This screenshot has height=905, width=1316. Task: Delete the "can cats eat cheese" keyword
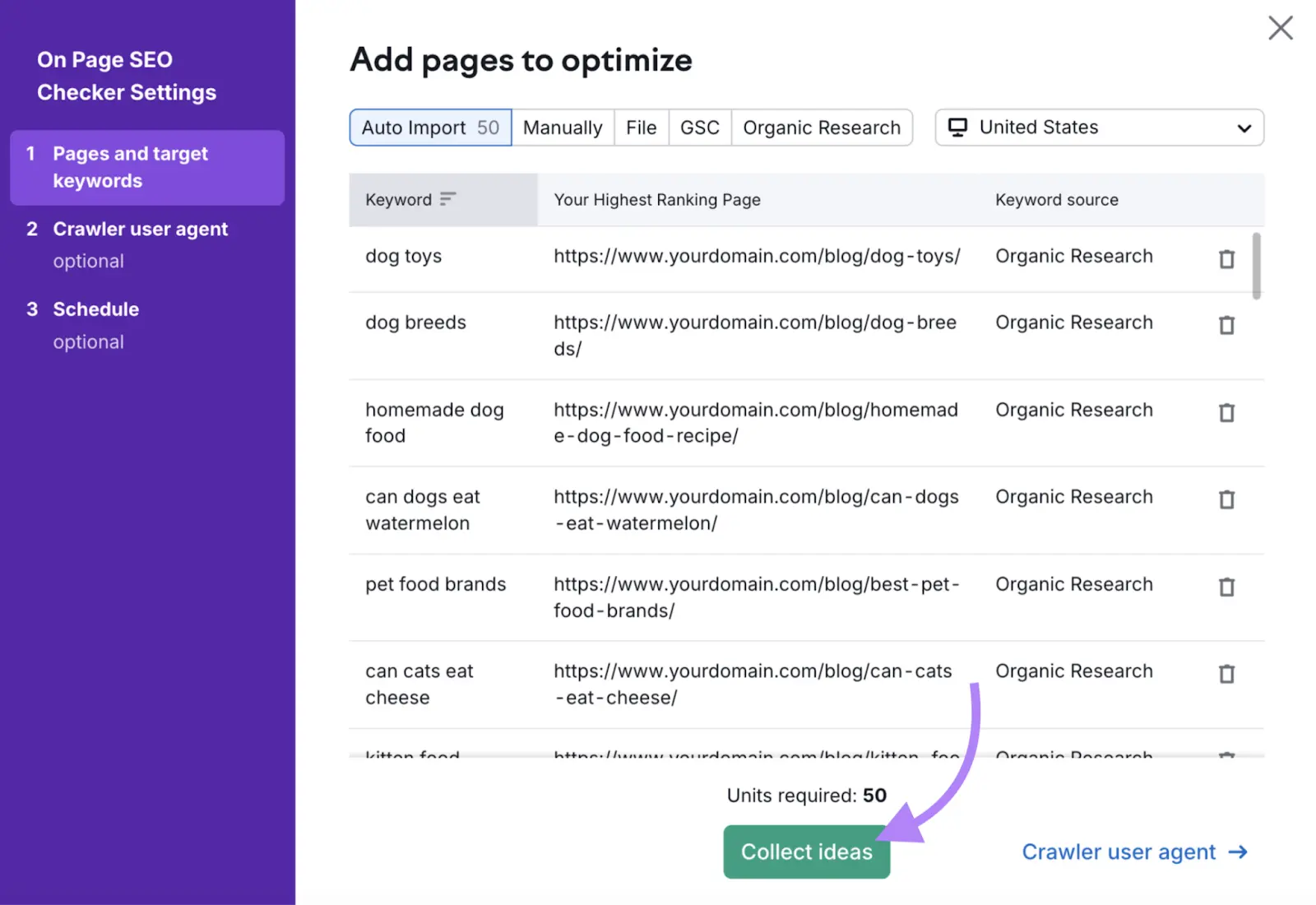pos(1226,674)
